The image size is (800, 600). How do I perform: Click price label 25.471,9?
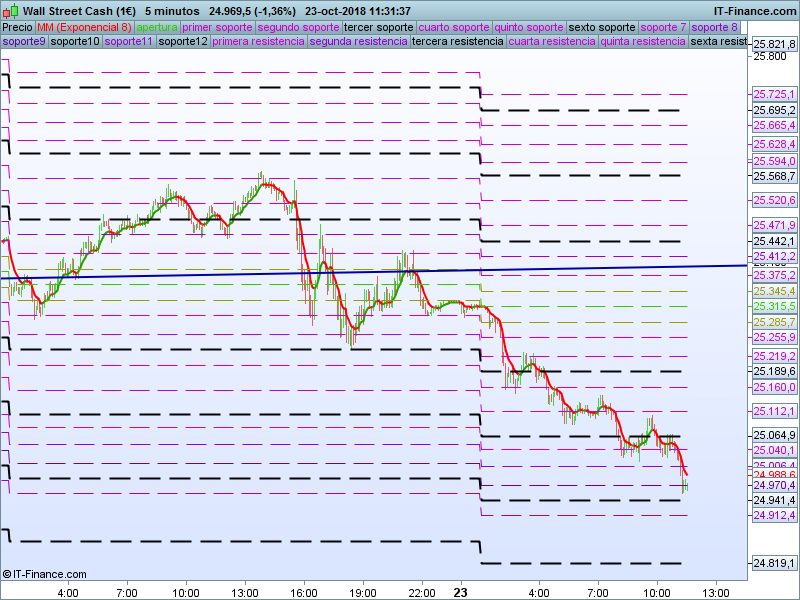[774, 225]
